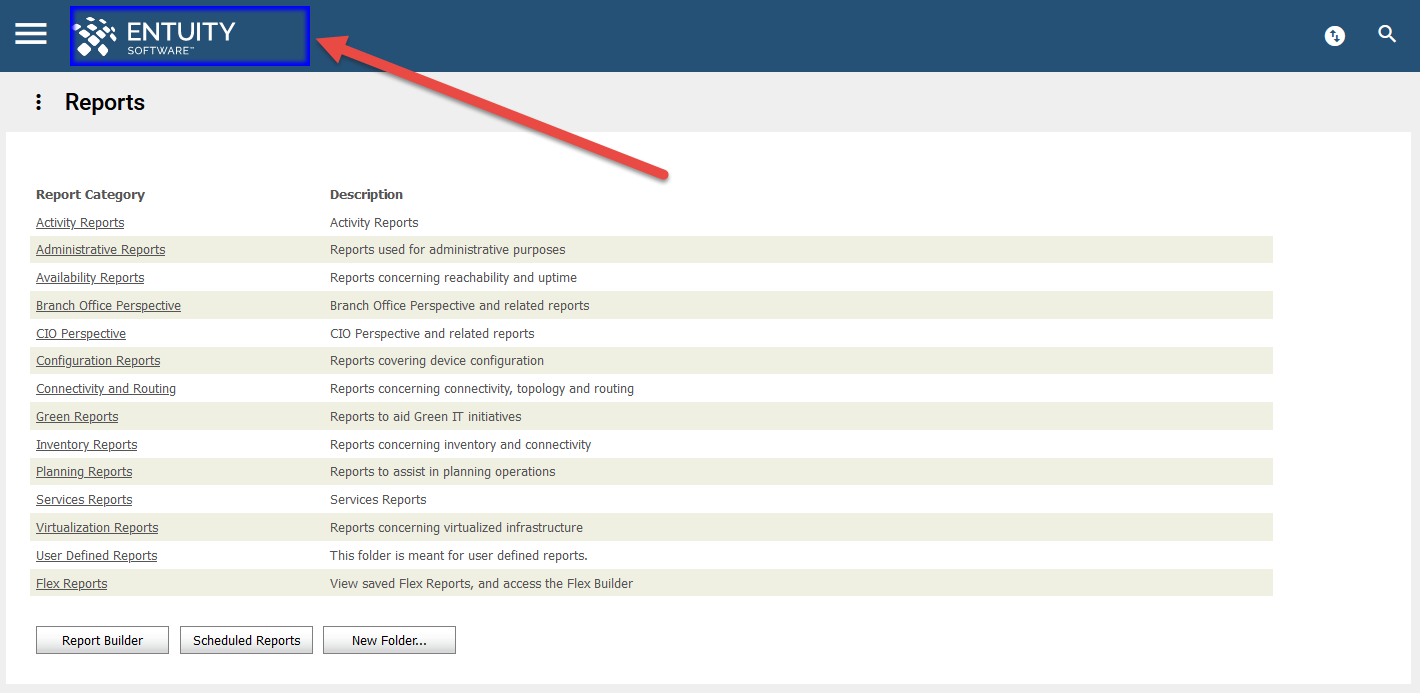Open the Reports overflow menu dots
The width and height of the screenshot is (1420, 693).
(x=38, y=102)
